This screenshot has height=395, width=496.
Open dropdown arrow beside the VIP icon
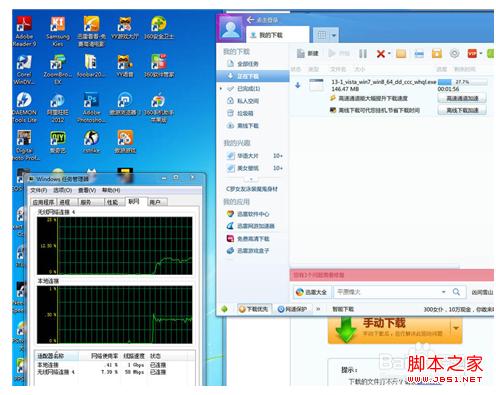pyautogui.click(x=481, y=53)
